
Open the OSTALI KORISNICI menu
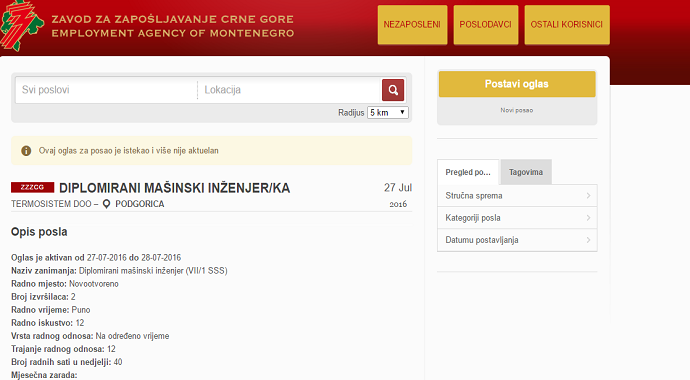click(567, 25)
